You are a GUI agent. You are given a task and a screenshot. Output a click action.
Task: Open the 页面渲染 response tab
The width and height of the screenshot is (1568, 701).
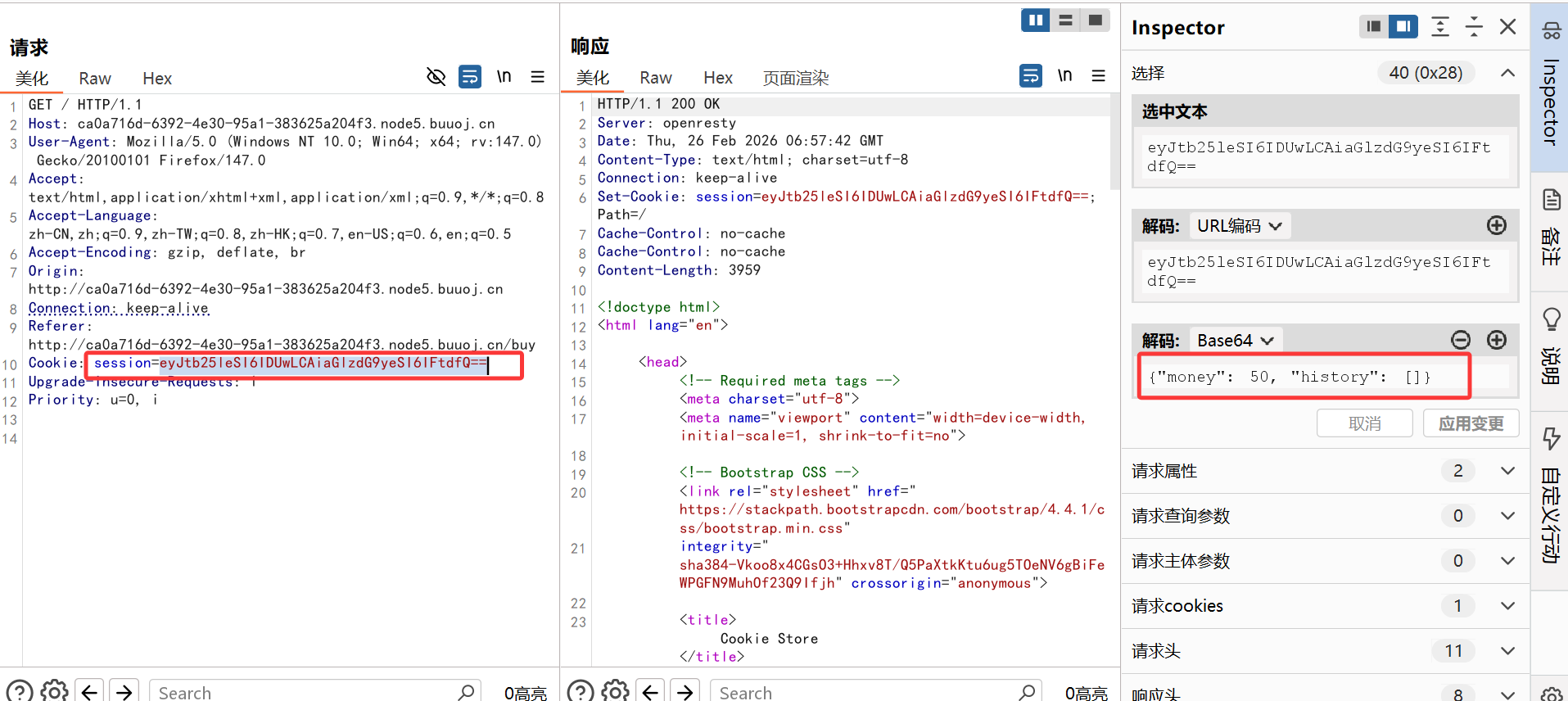795,79
